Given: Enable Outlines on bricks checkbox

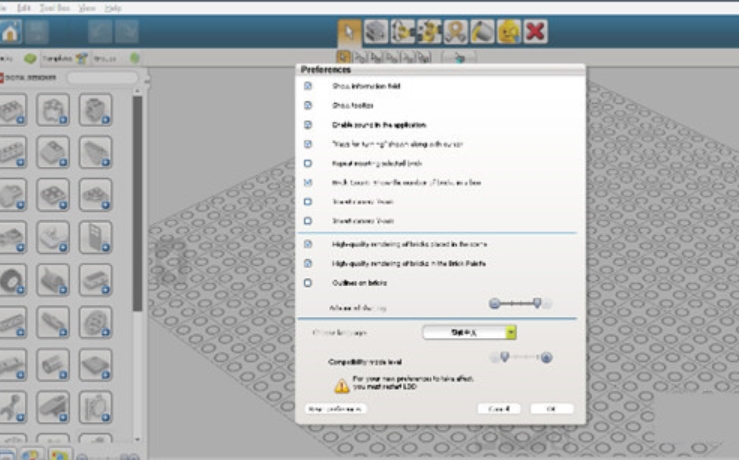Looking at the screenshot, I should (308, 283).
